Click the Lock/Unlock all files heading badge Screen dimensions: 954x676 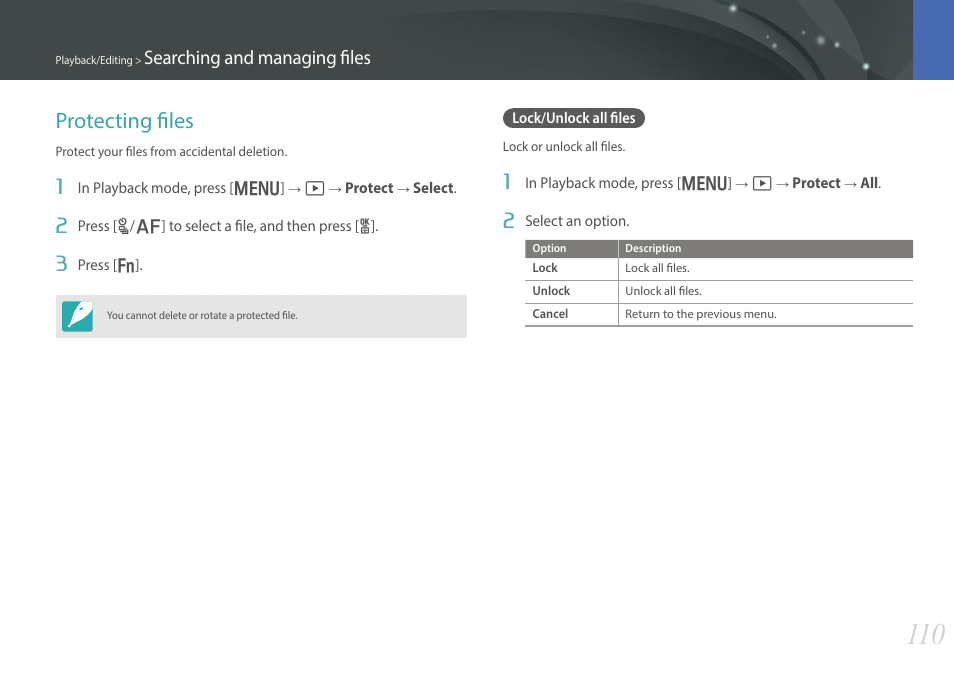(574, 118)
